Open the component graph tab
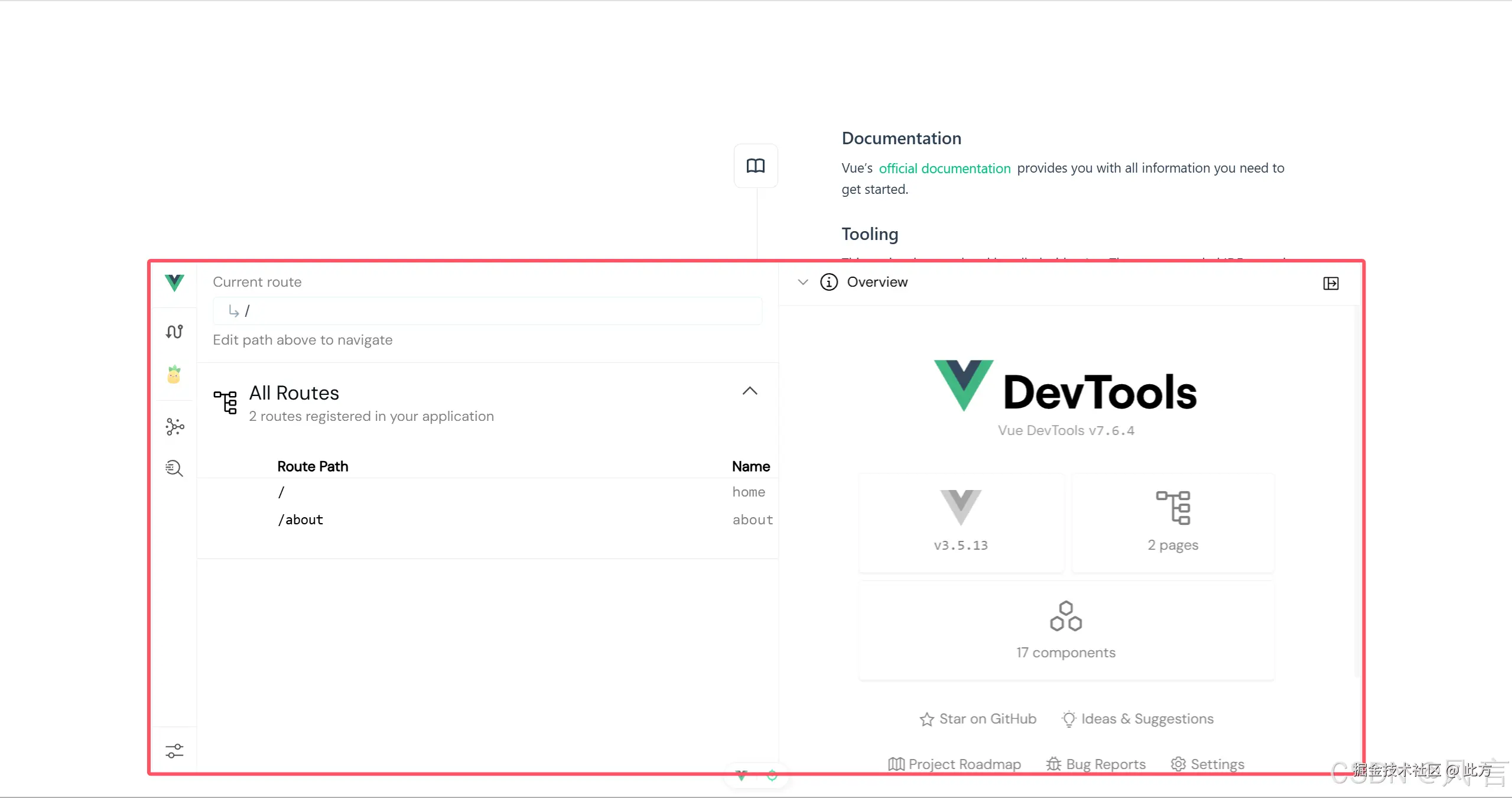Image resolution: width=1512 pixels, height=798 pixels. (x=174, y=426)
